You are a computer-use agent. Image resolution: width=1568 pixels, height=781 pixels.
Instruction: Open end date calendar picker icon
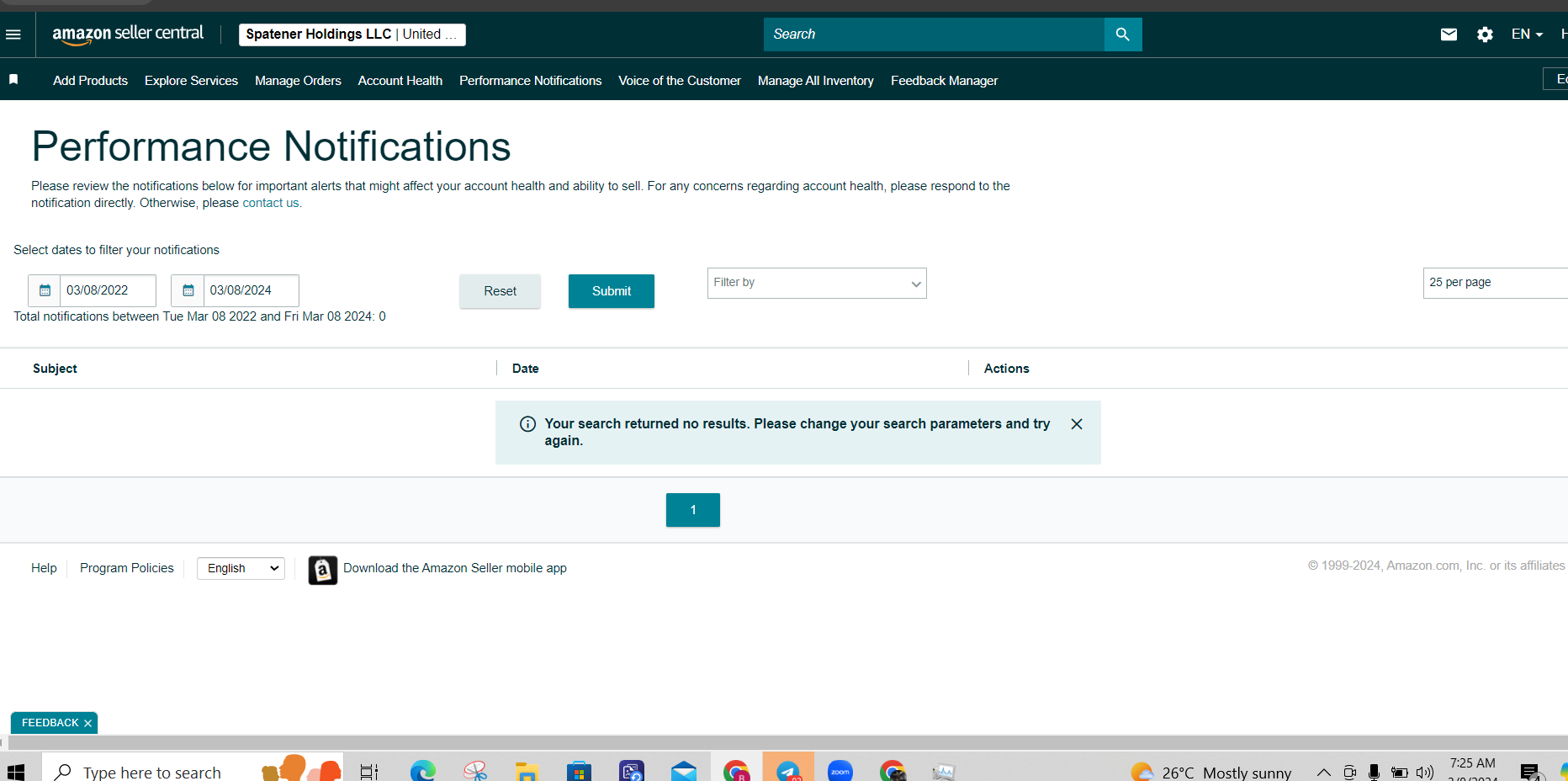pyautogui.click(x=188, y=290)
